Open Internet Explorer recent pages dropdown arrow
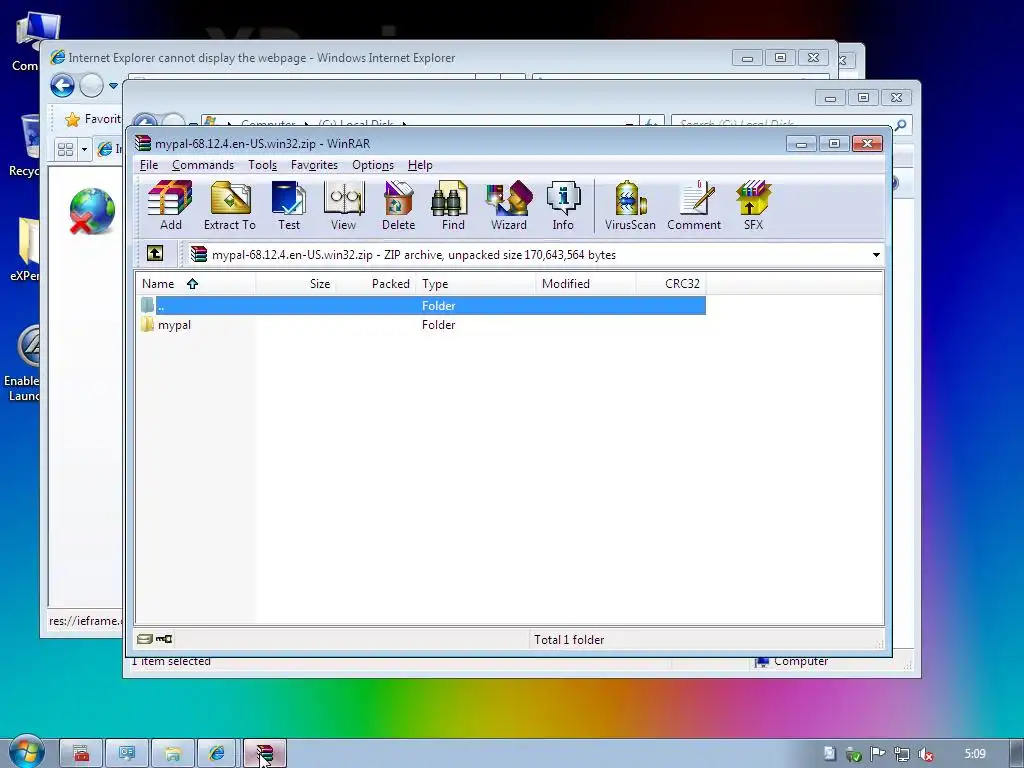1024x768 pixels. 113,86
